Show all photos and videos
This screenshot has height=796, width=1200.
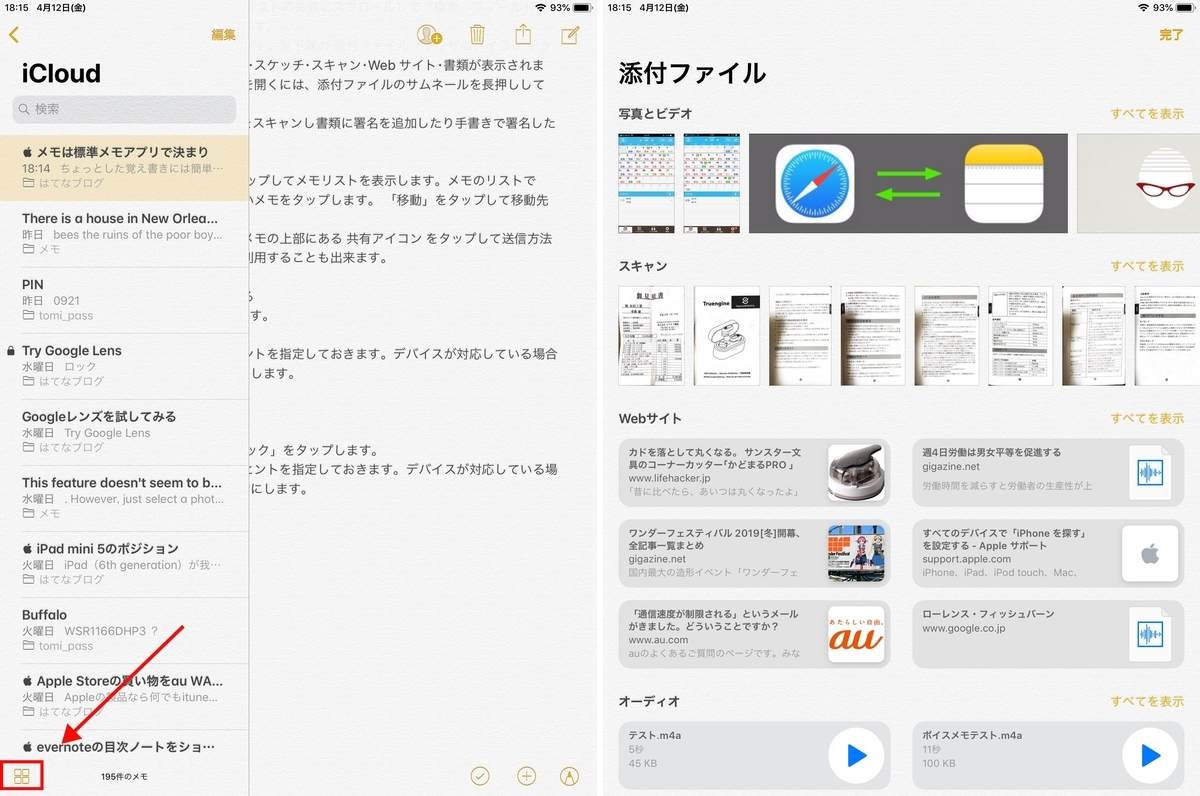1147,114
